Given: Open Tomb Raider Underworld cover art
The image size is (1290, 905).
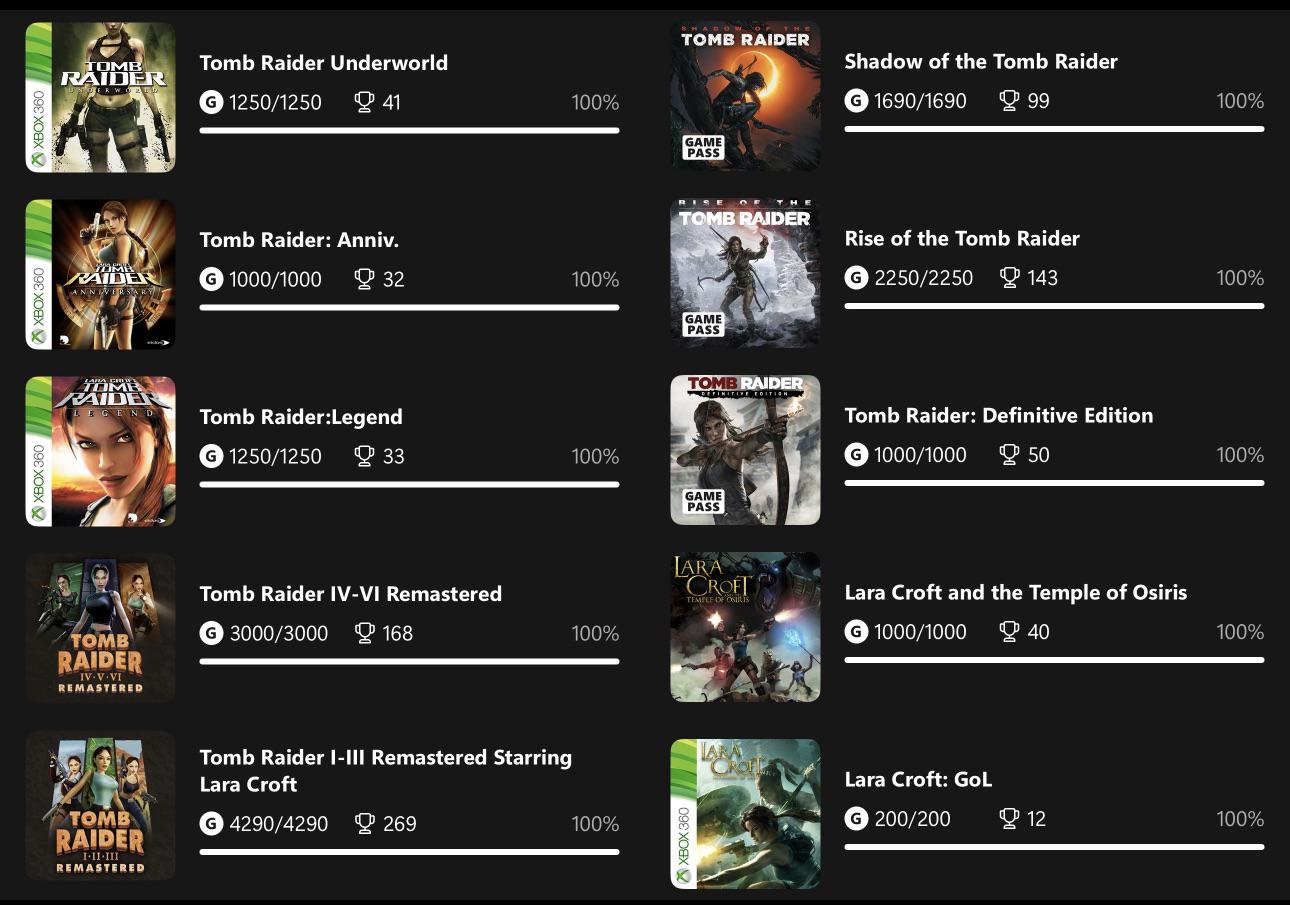Looking at the screenshot, I should click(100, 97).
